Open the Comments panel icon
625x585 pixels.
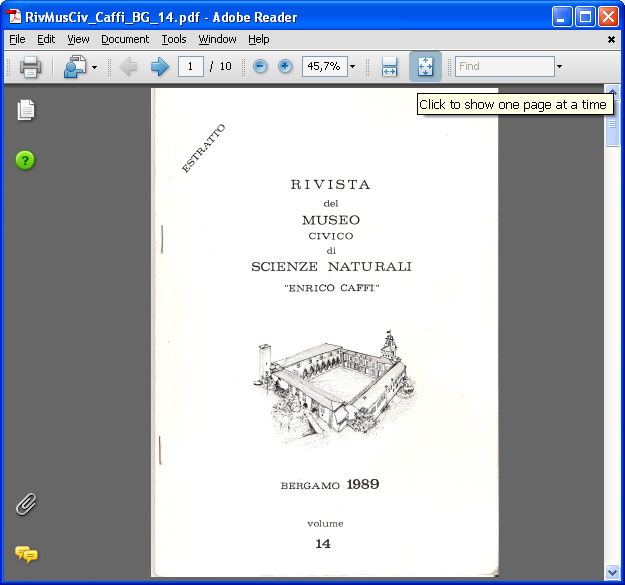tap(26, 554)
